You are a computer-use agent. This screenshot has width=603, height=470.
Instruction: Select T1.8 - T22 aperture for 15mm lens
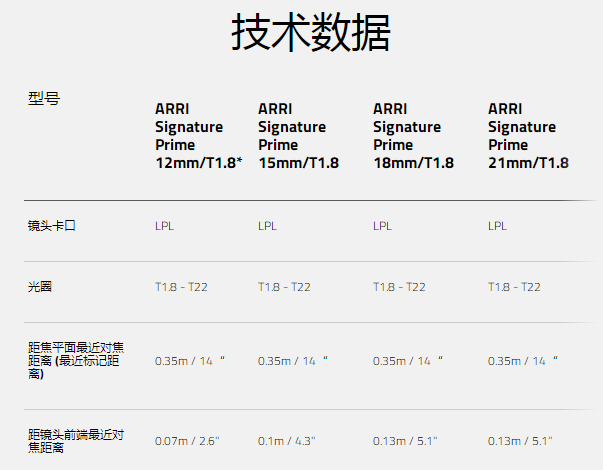pyautogui.click(x=284, y=287)
